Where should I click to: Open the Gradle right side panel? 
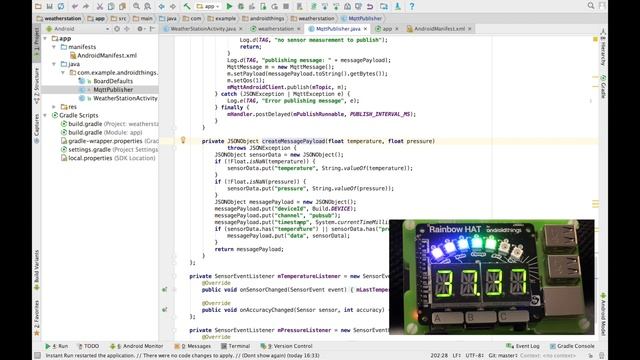[603, 87]
